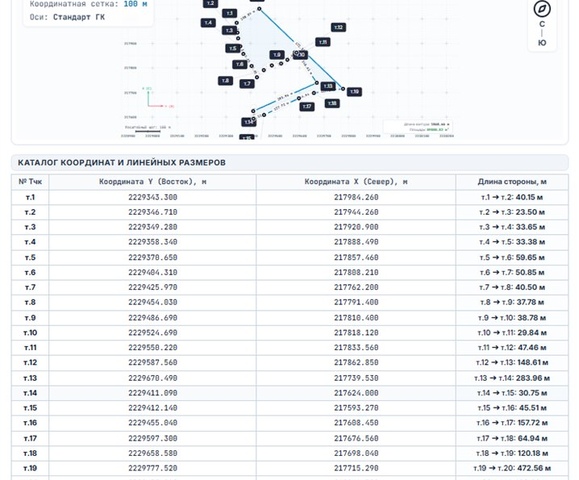Select the т.11 point label on the plan
The image size is (579, 480).
pos(323,42)
